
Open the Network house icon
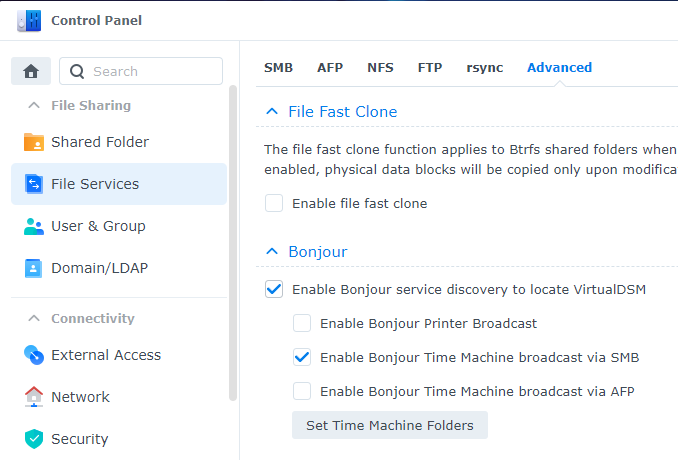(34, 397)
